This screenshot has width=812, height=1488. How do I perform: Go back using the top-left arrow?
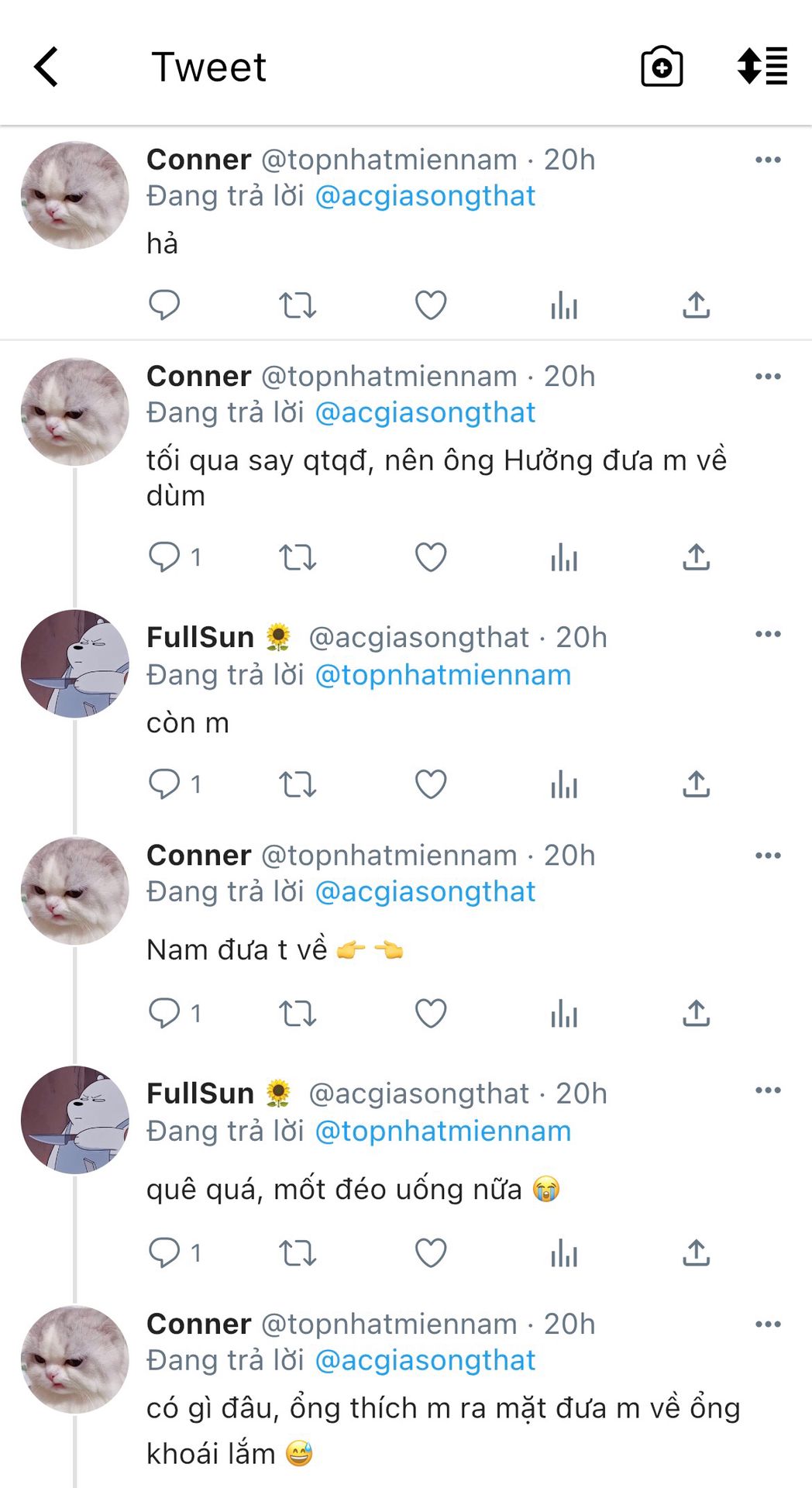pyautogui.click(x=46, y=67)
